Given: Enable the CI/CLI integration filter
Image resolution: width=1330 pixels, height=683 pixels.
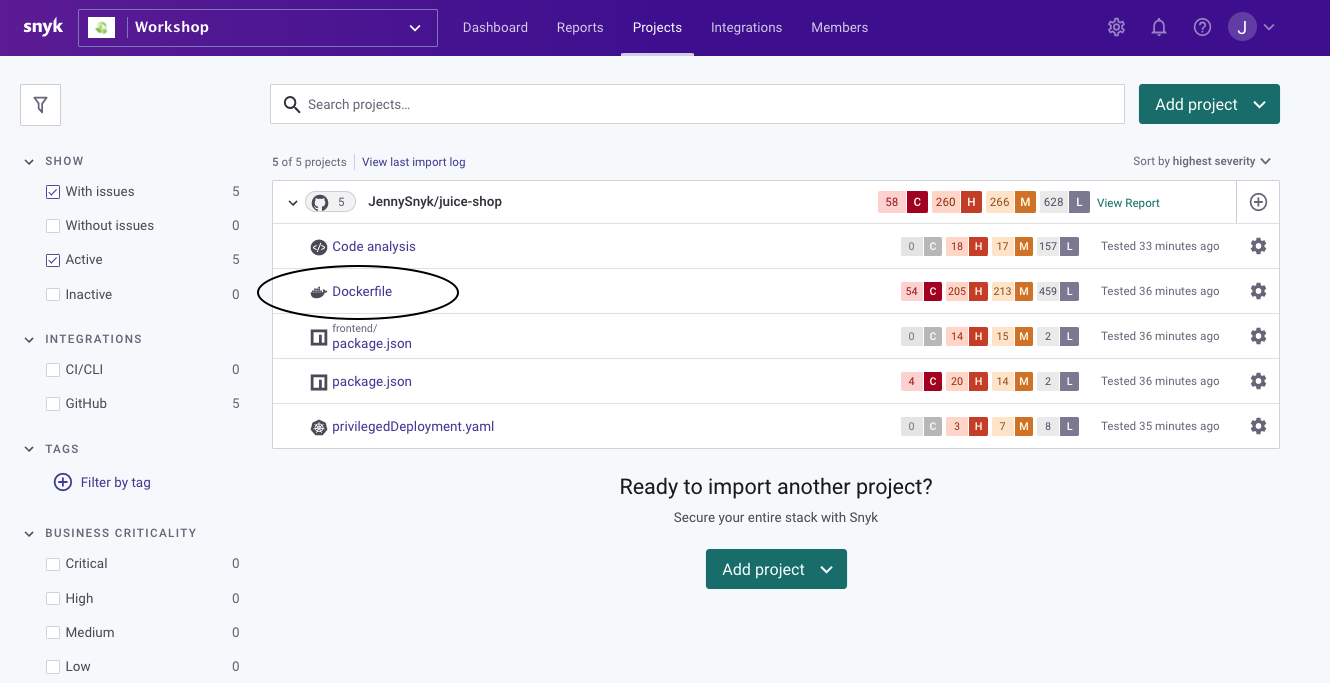Looking at the screenshot, I should 53,370.
